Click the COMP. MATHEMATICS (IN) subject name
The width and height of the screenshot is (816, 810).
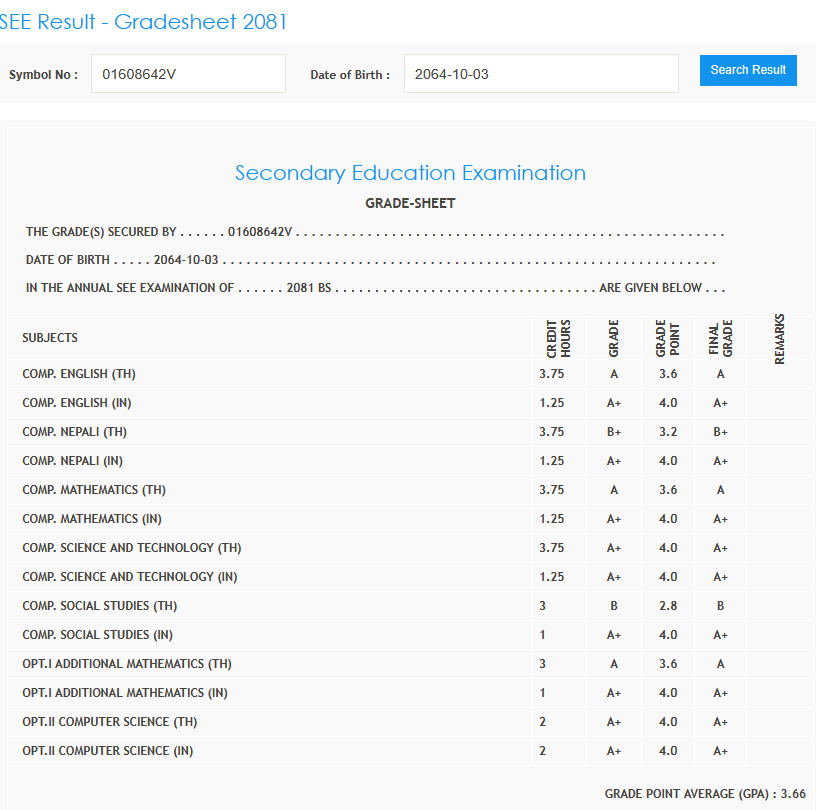[94, 519]
